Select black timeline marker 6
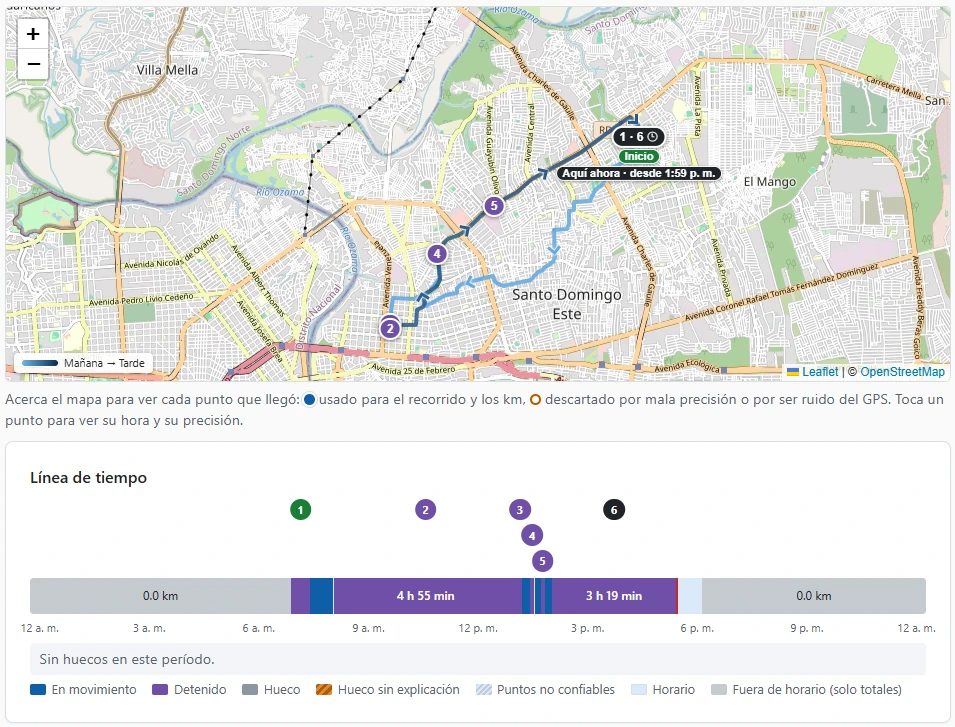Image resolution: width=955 pixels, height=727 pixels. (x=614, y=510)
